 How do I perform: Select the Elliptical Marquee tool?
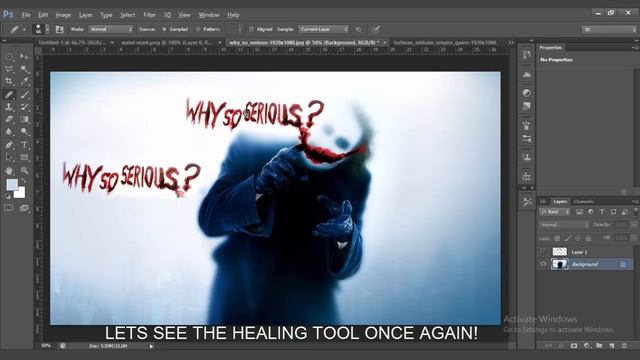pos(9,56)
